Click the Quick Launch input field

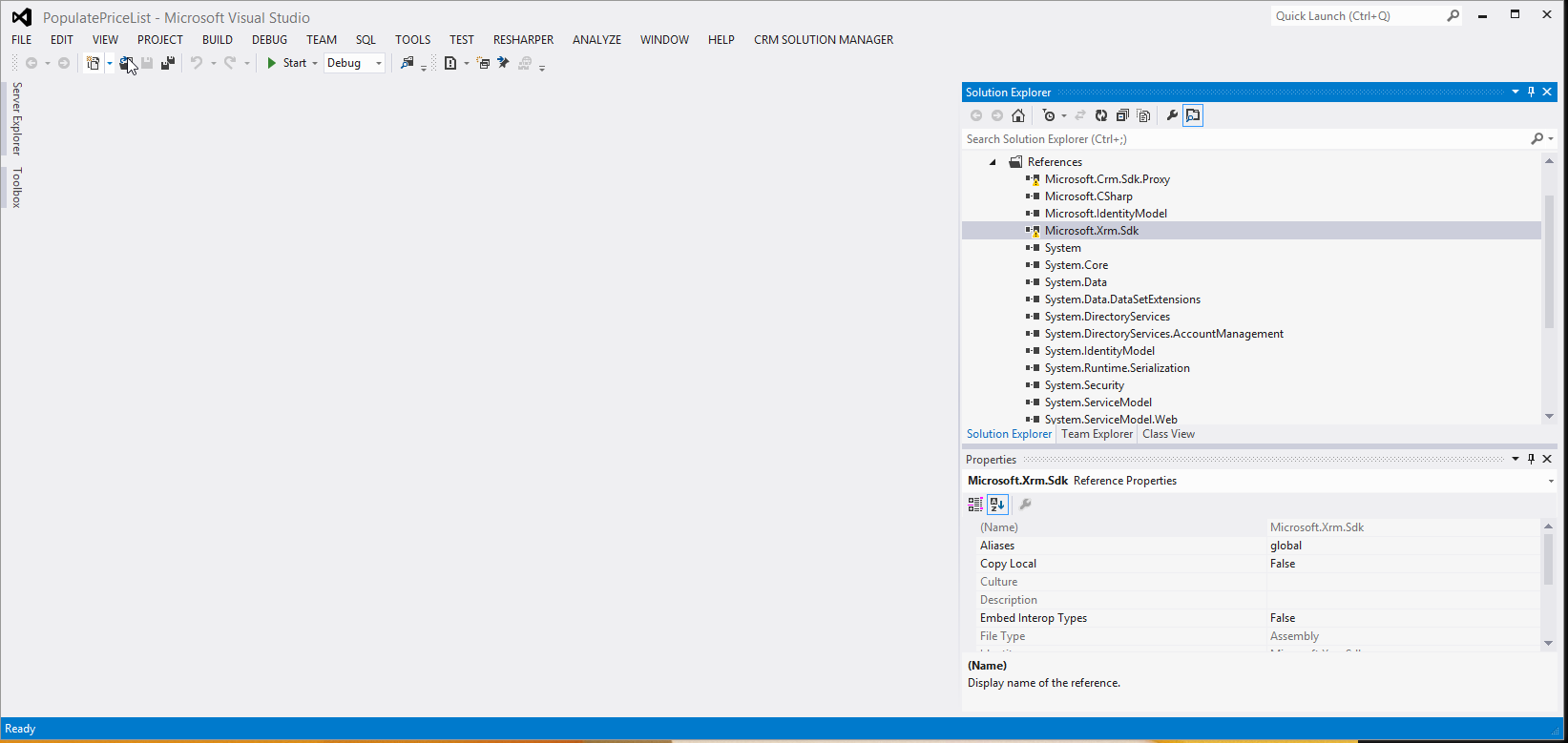(1358, 15)
